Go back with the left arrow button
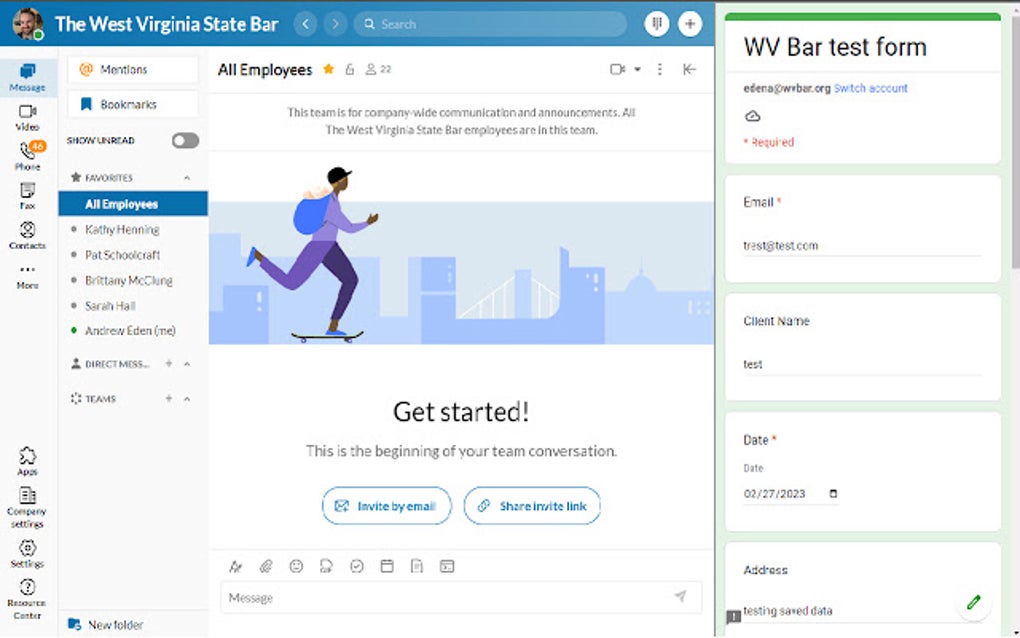This screenshot has height=638, width=1020. [x=305, y=24]
